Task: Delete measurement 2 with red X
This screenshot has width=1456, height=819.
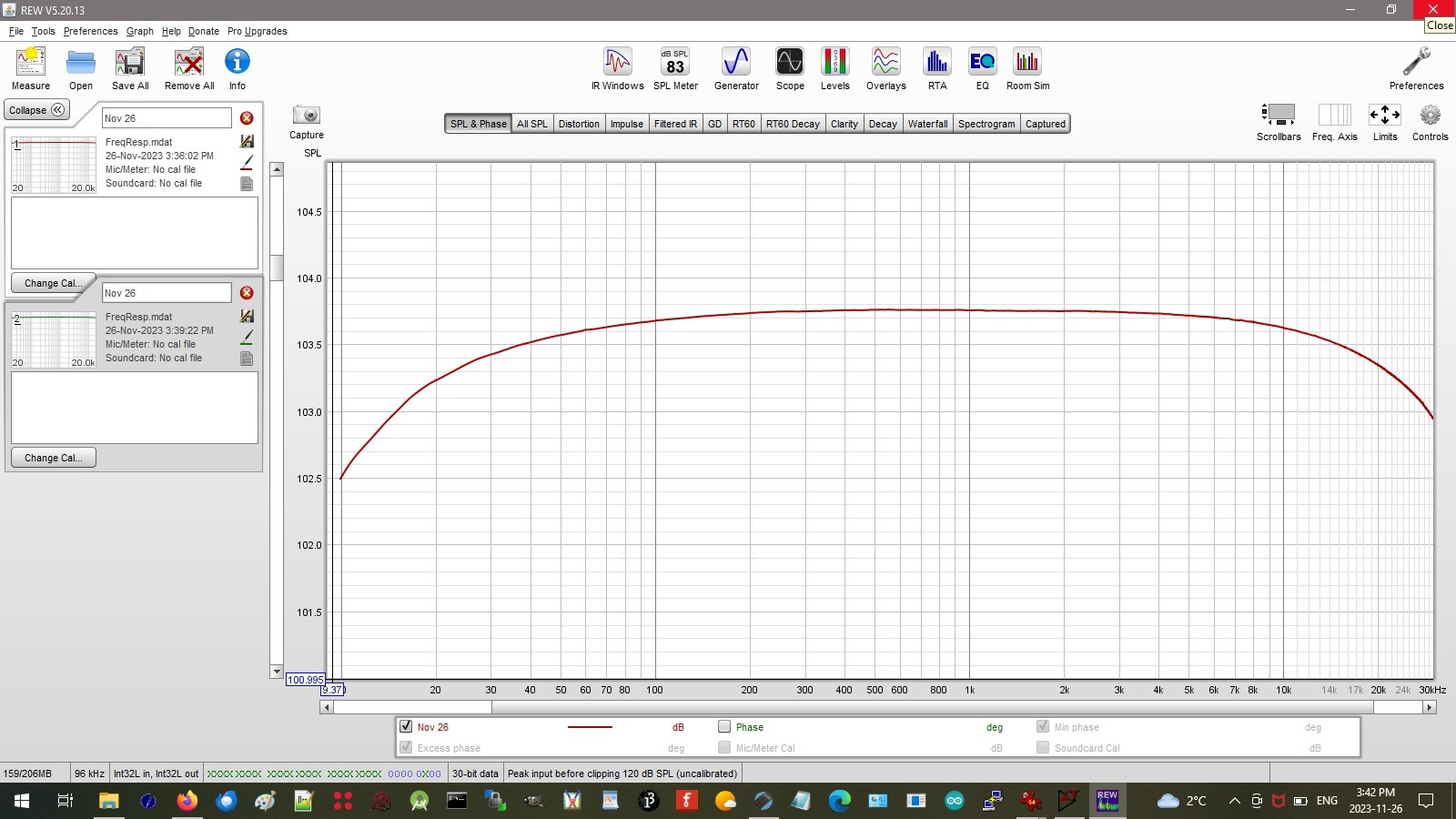Action: click(247, 293)
